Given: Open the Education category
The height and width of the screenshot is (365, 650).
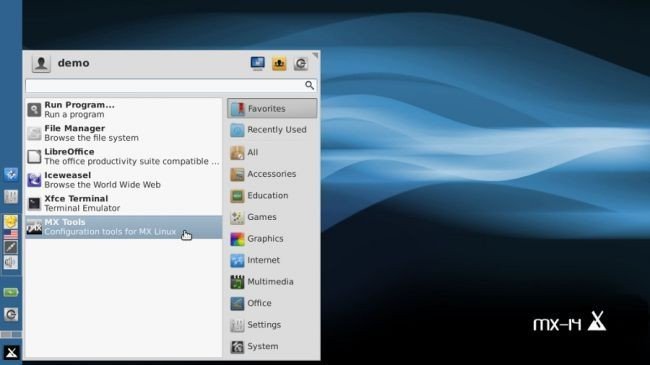Looking at the screenshot, I should click(272, 195).
